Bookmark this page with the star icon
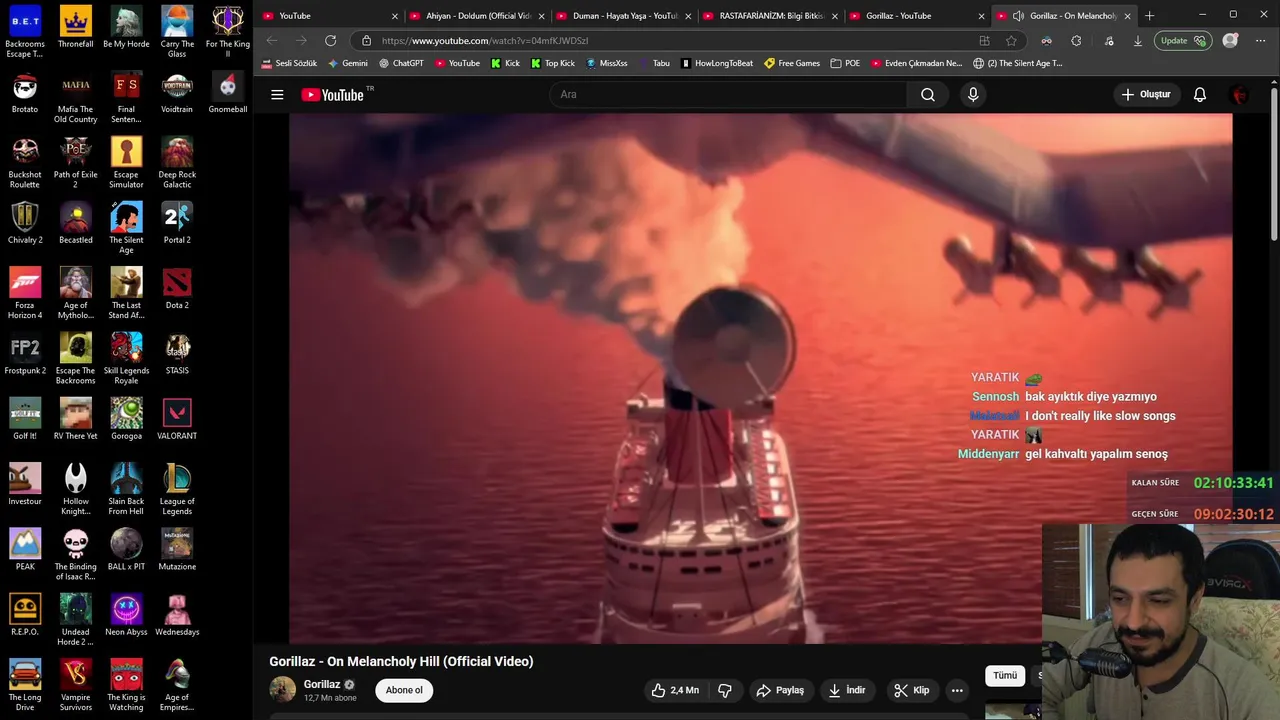 click(1011, 41)
